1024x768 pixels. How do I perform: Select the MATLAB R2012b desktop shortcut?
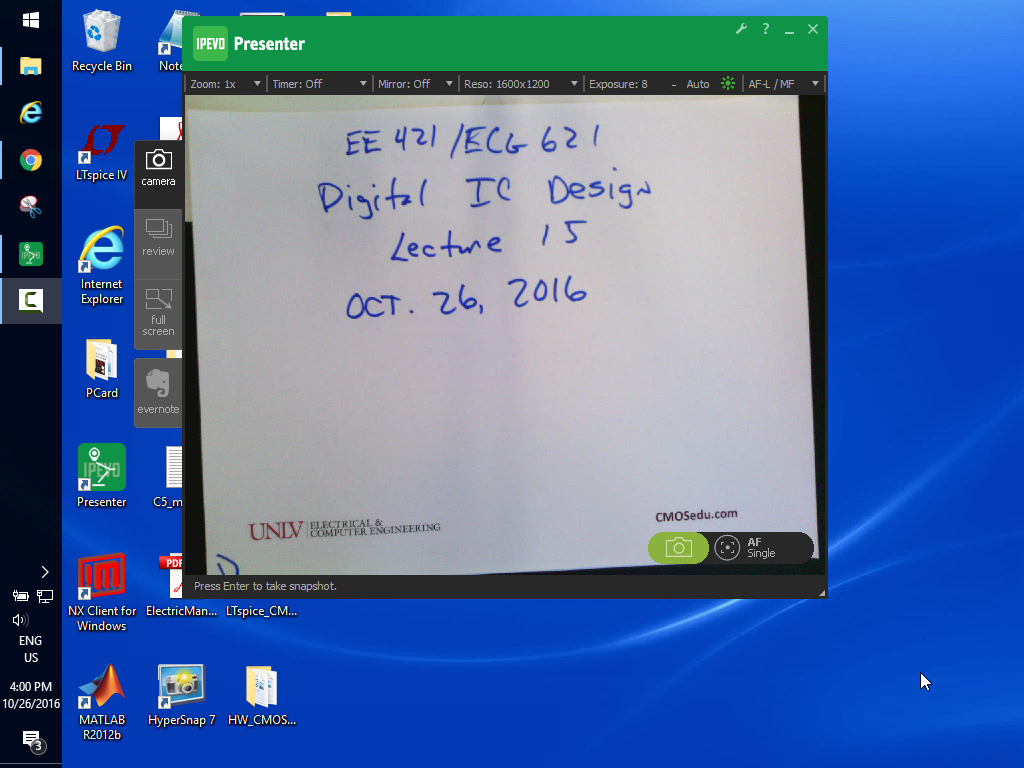102,702
